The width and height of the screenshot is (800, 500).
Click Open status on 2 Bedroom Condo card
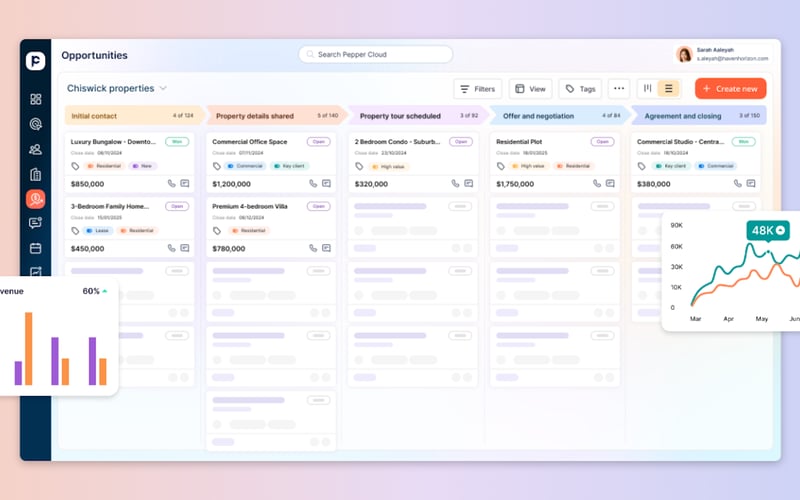pos(461,141)
